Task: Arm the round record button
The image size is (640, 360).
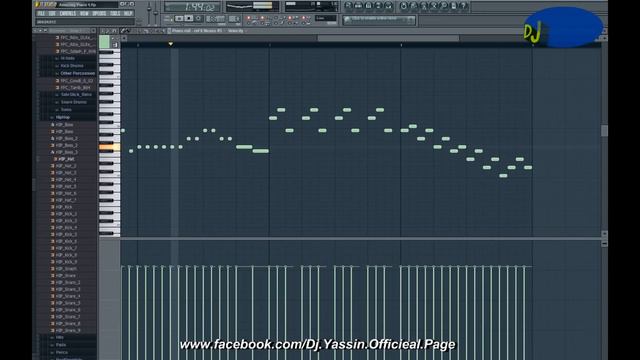Action: (198, 19)
